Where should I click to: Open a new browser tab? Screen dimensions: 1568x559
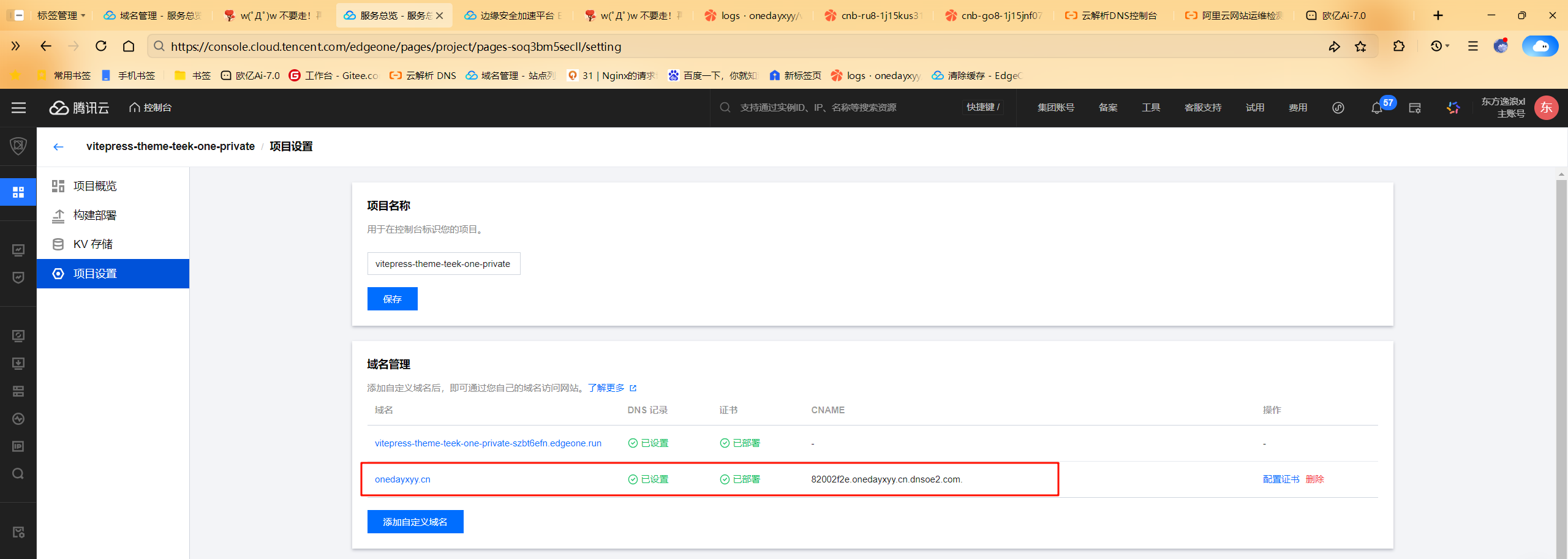click(x=1438, y=15)
